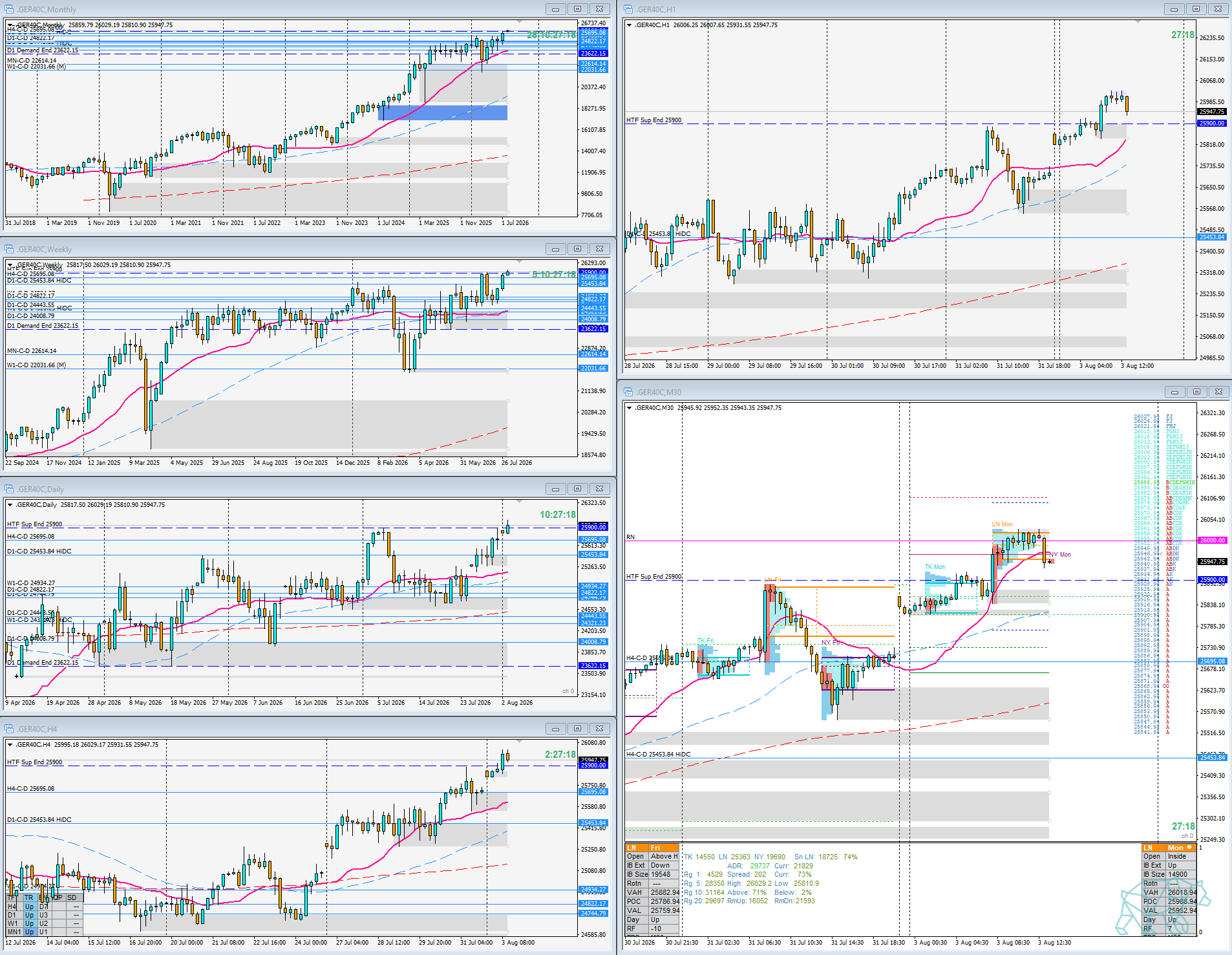The width and height of the screenshot is (1232, 955).
Task: Click the 25453.84 price tag on H4 axis
Action: 593,823
